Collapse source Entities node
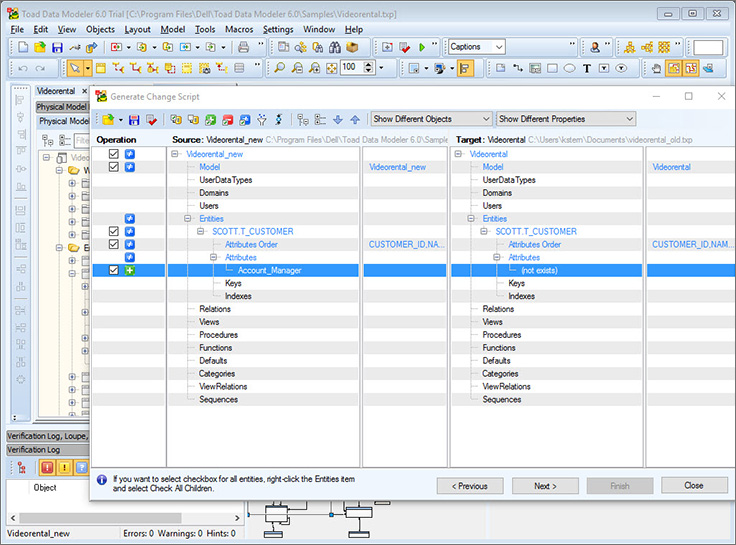 (x=188, y=218)
